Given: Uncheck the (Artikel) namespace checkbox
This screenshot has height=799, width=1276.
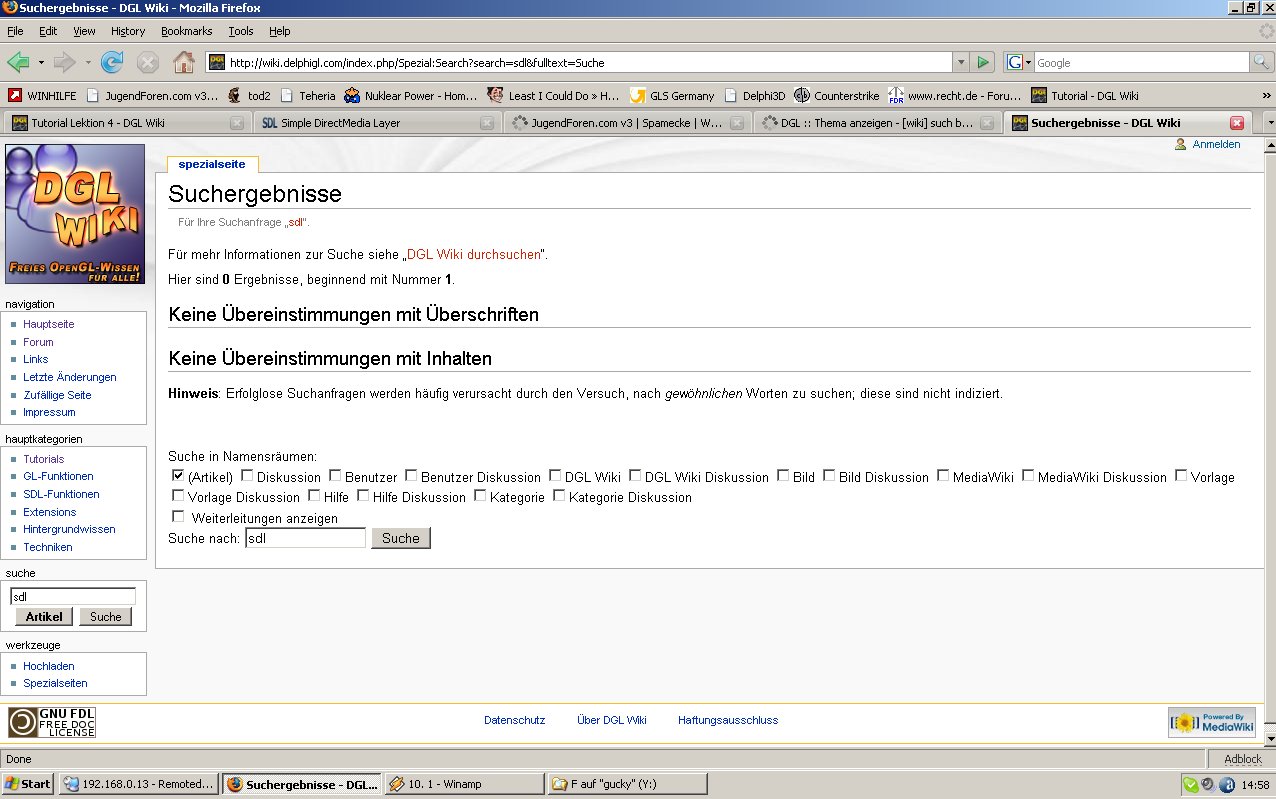Looking at the screenshot, I should pos(178,476).
